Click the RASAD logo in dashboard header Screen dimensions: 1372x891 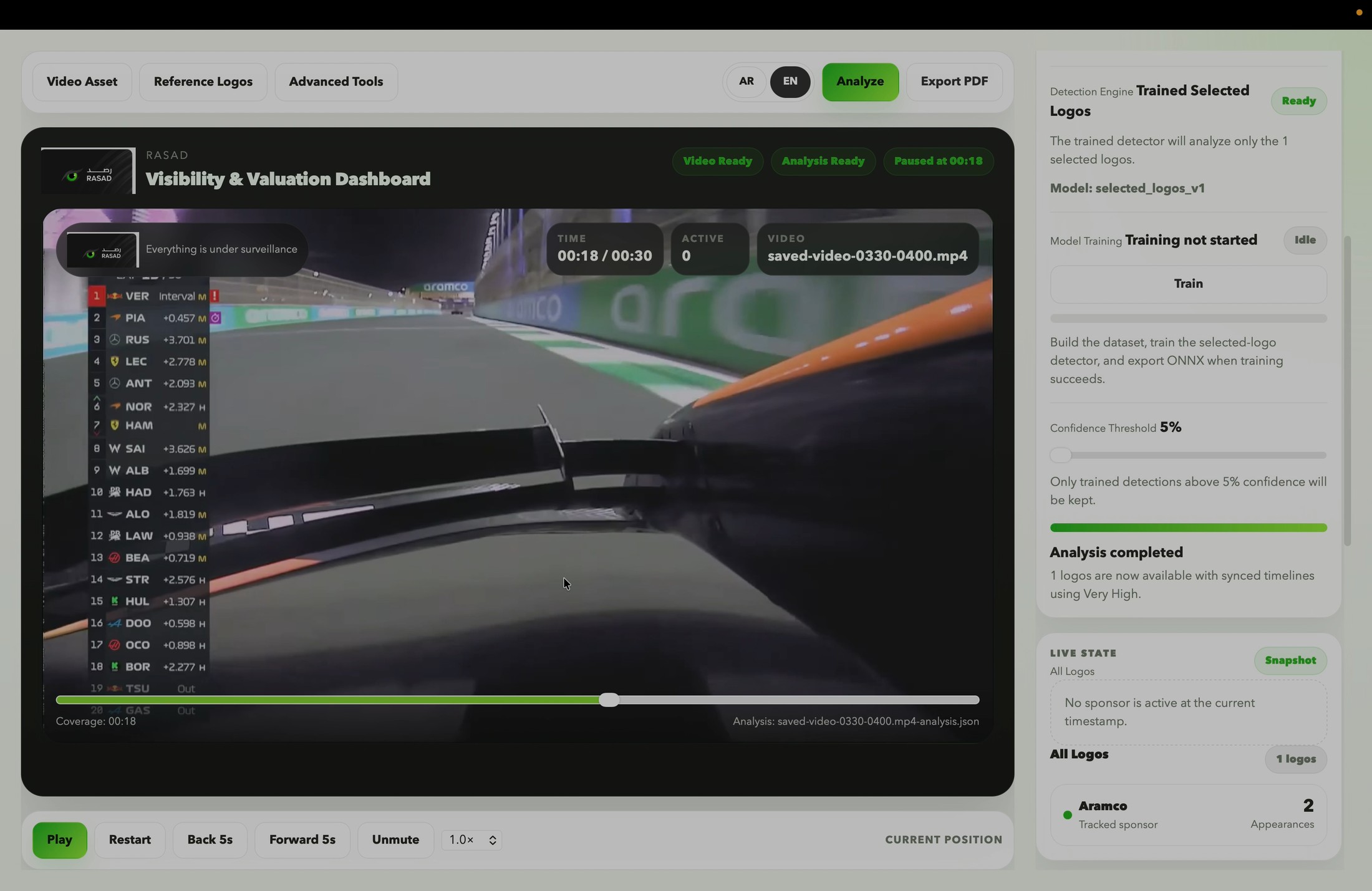(x=88, y=170)
